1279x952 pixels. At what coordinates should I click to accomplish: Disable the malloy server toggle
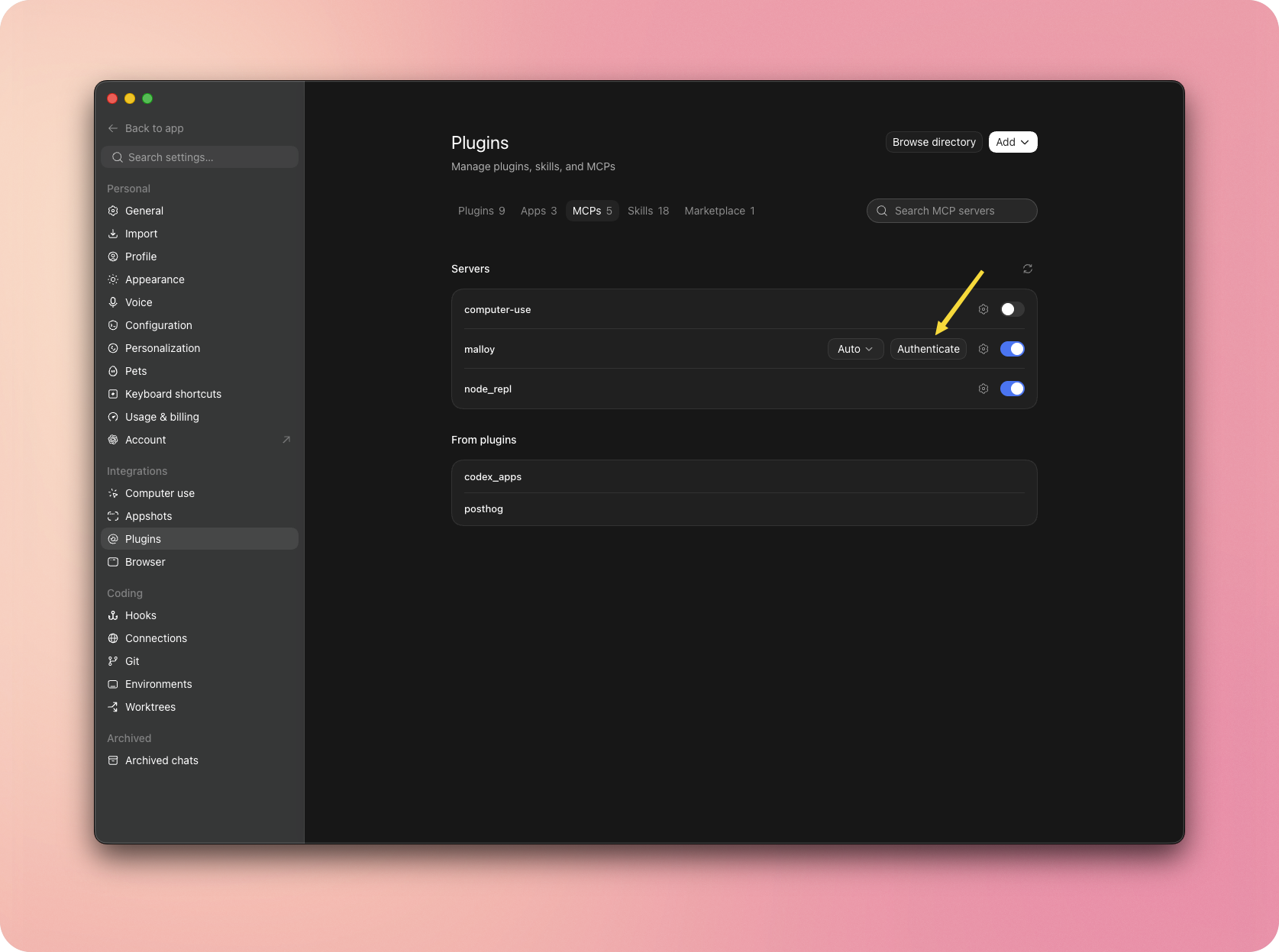pyautogui.click(x=1013, y=349)
